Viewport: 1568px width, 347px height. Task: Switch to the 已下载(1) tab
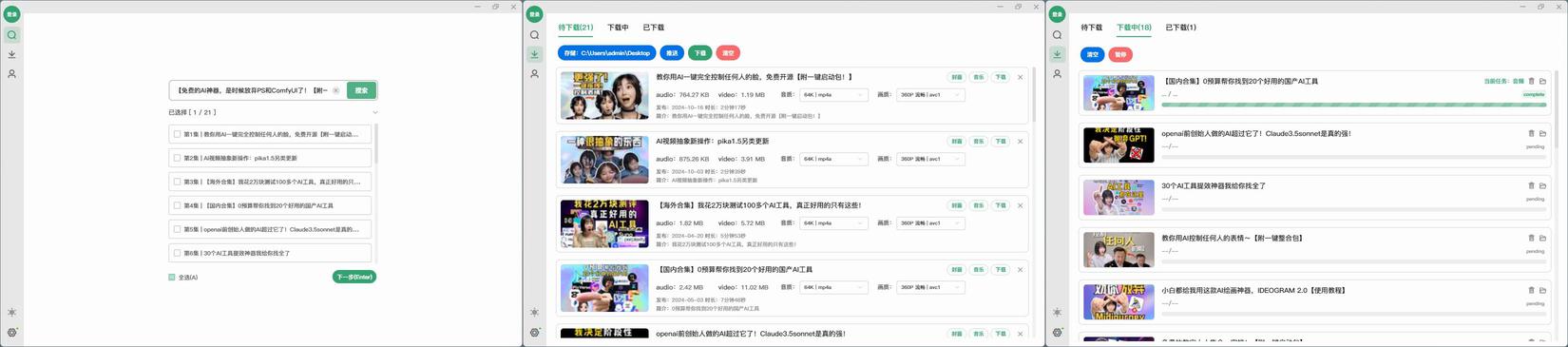click(1180, 28)
